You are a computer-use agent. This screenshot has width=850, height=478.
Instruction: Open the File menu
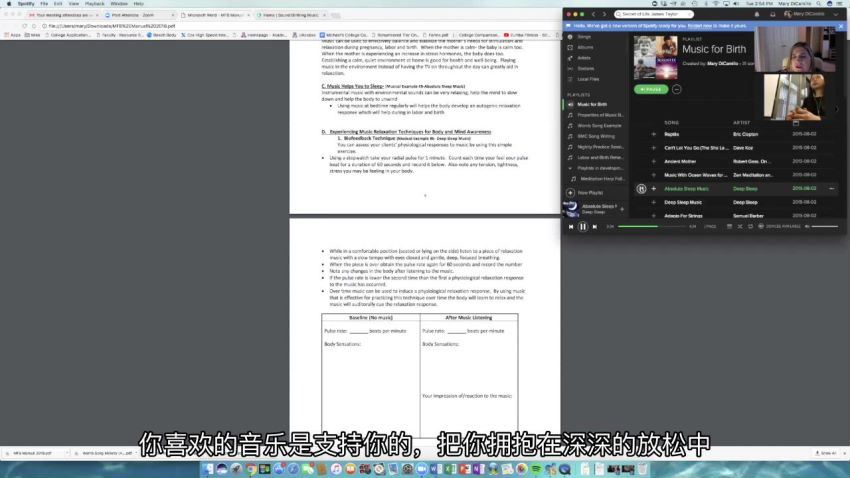pyautogui.click(x=44, y=4)
